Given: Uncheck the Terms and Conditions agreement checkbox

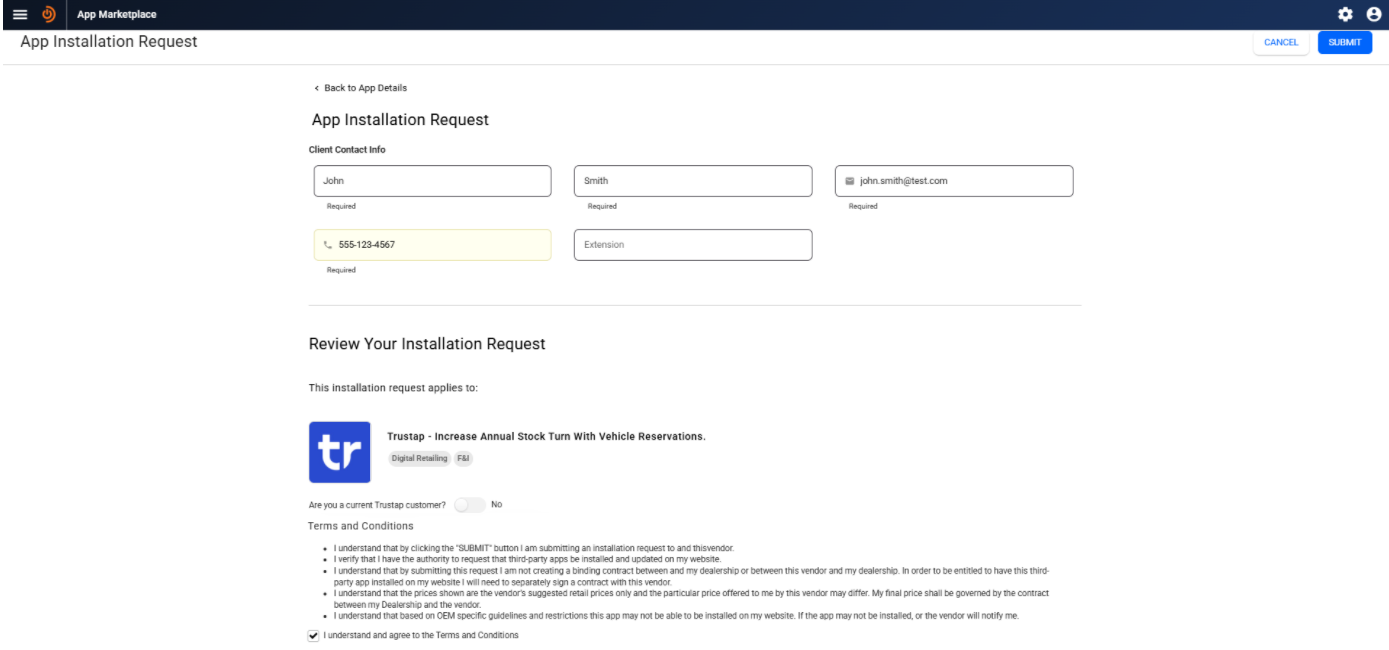Looking at the screenshot, I should (315, 635).
